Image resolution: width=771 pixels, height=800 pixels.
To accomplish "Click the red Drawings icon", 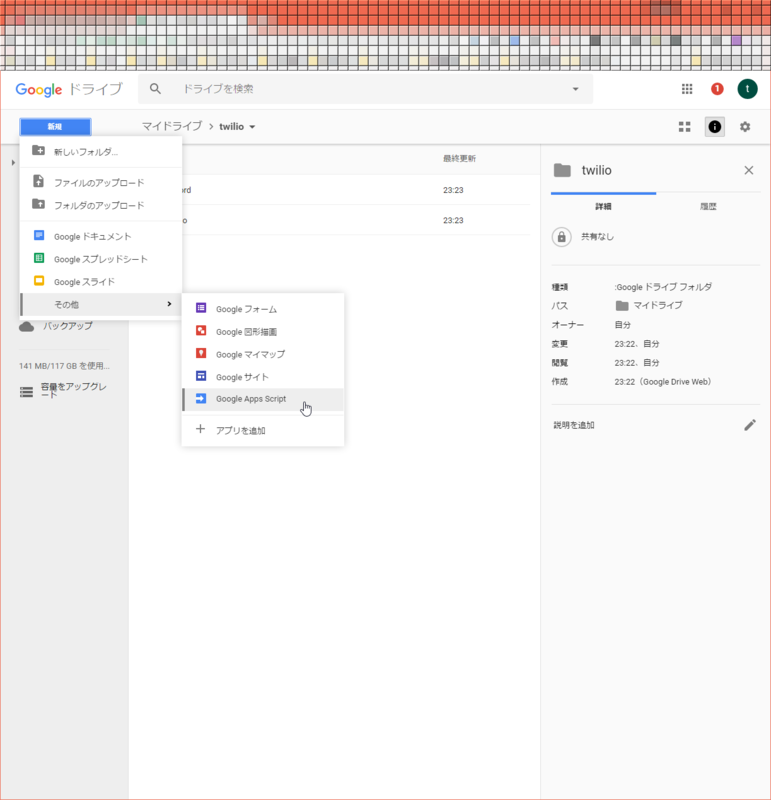I will click(x=201, y=331).
